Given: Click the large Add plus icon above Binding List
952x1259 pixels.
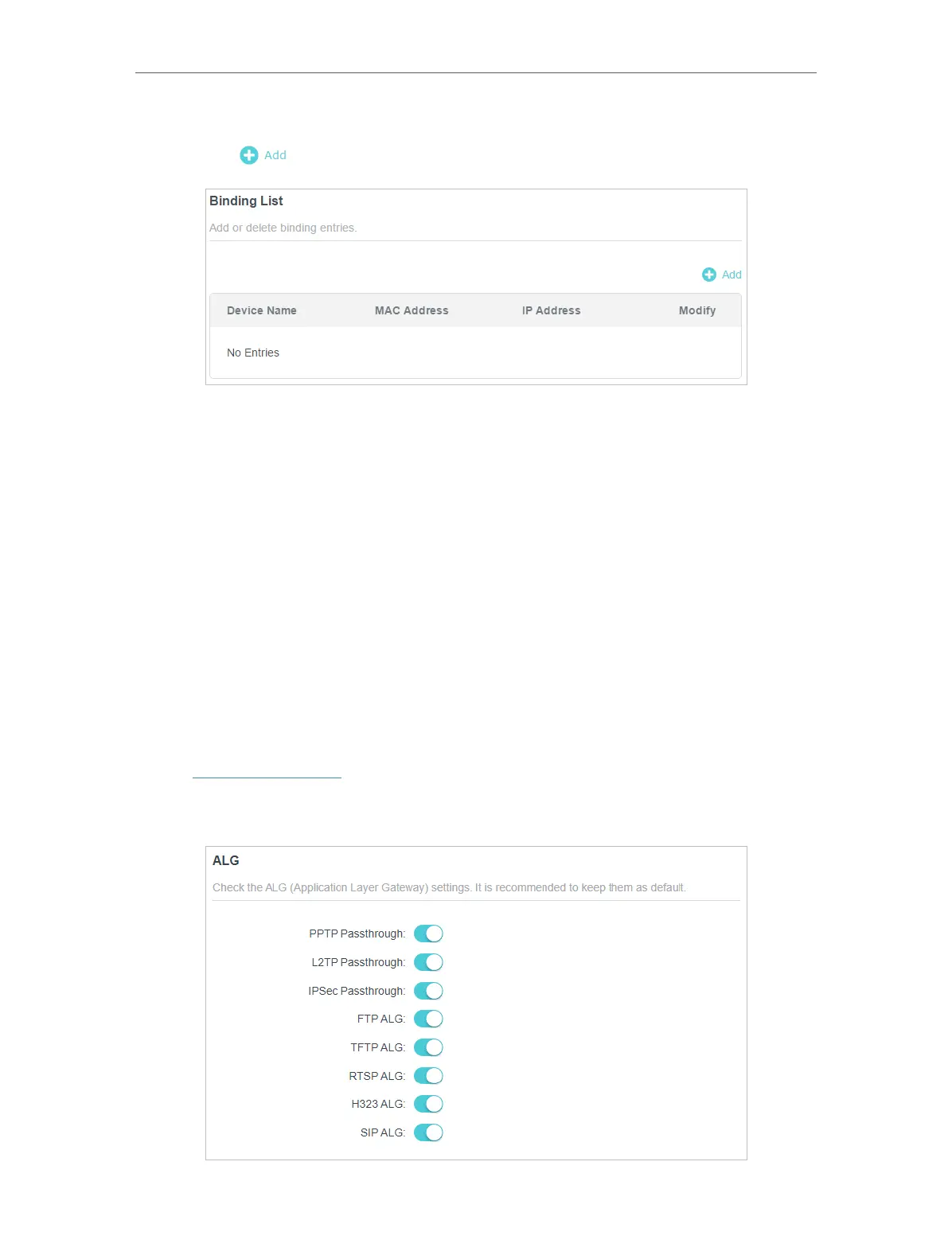Looking at the screenshot, I should [x=249, y=155].
